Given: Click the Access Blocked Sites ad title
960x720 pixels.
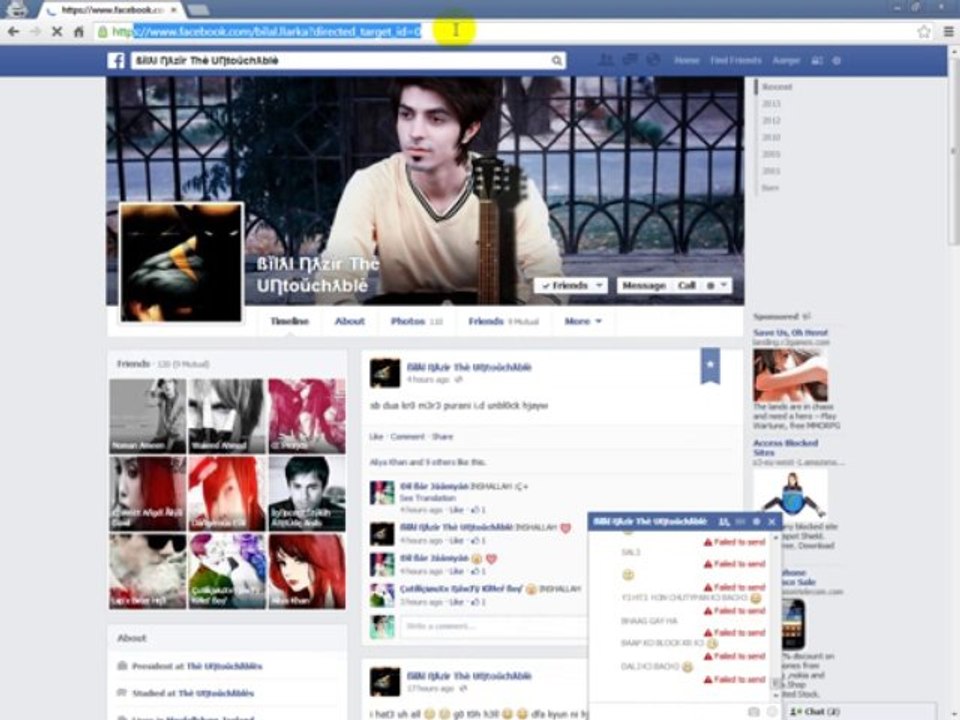Looking at the screenshot, I should (x=785, y=448).
